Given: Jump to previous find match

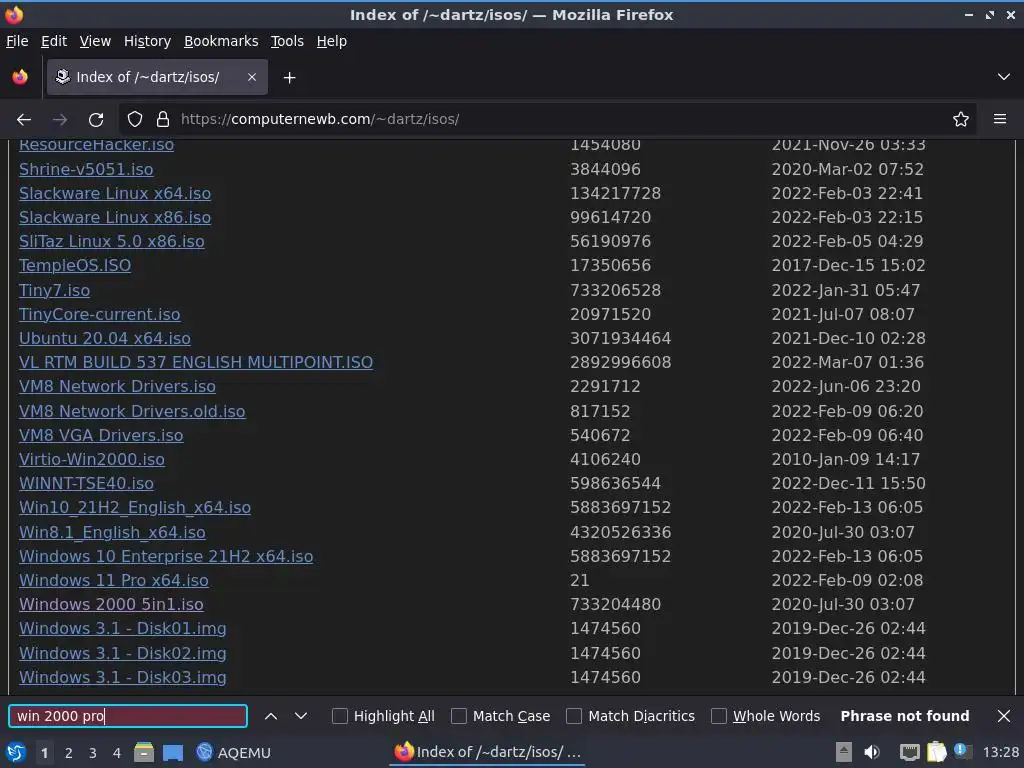Looking at the screenshot, I should point(271,716).
